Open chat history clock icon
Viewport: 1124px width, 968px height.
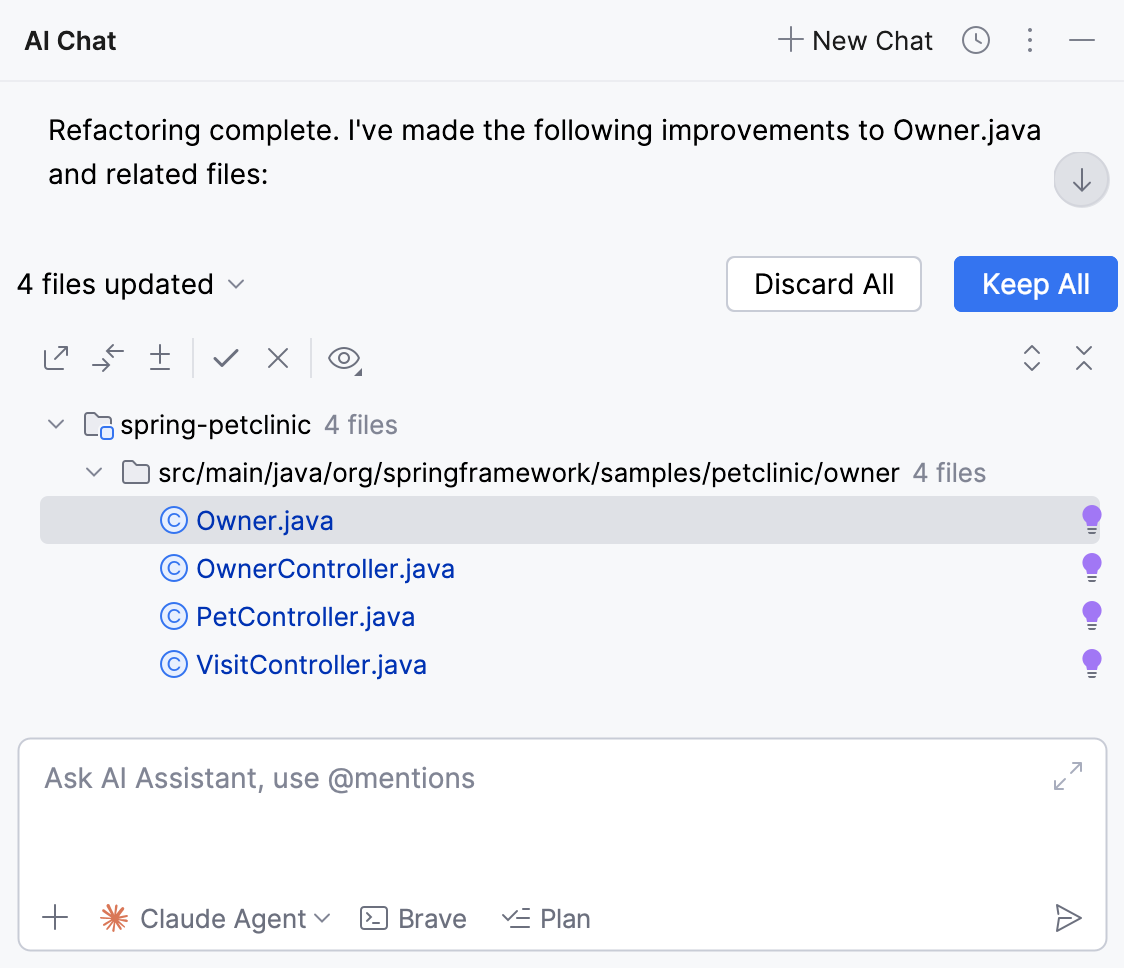tap(975, 41)
